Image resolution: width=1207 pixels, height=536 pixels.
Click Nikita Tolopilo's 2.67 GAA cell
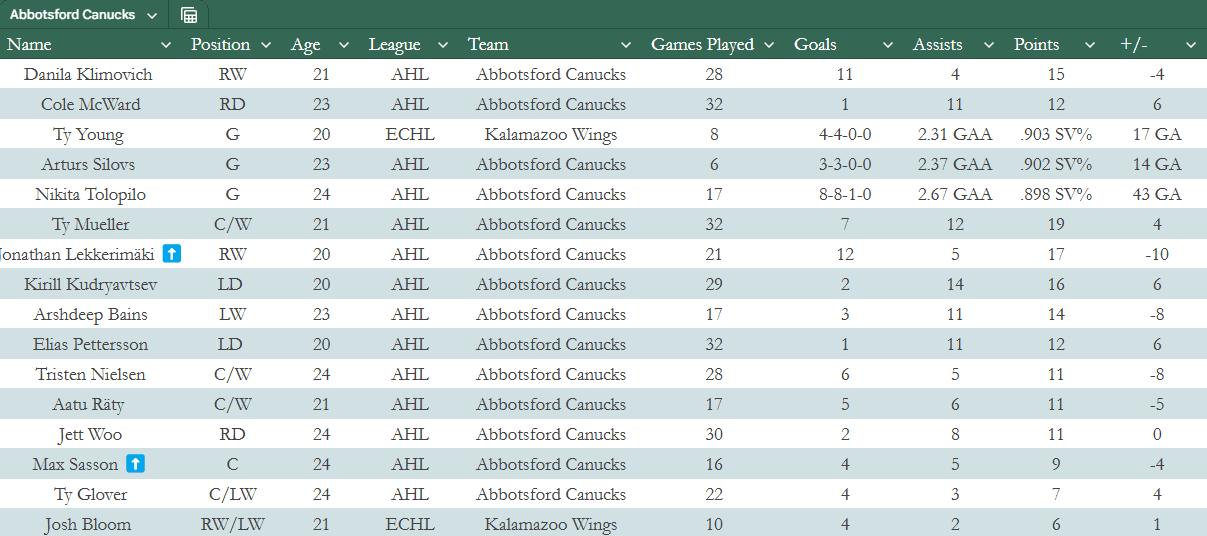pyautogui.click(x=955, y=194)
